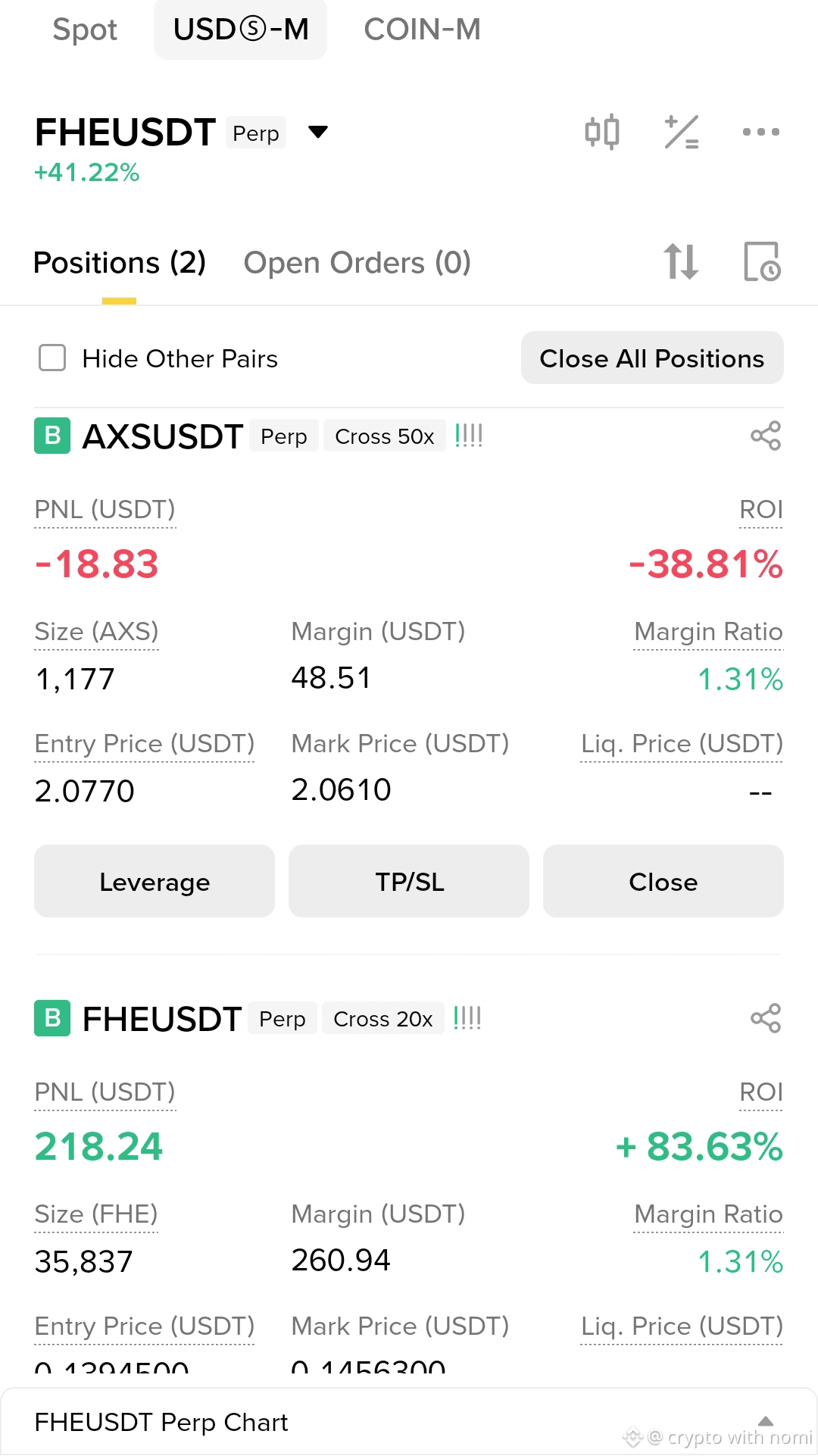Click the AXSUSDT Leverage button
The height and width of the screenshot is (1456, 818).
[x=155, y=882]
